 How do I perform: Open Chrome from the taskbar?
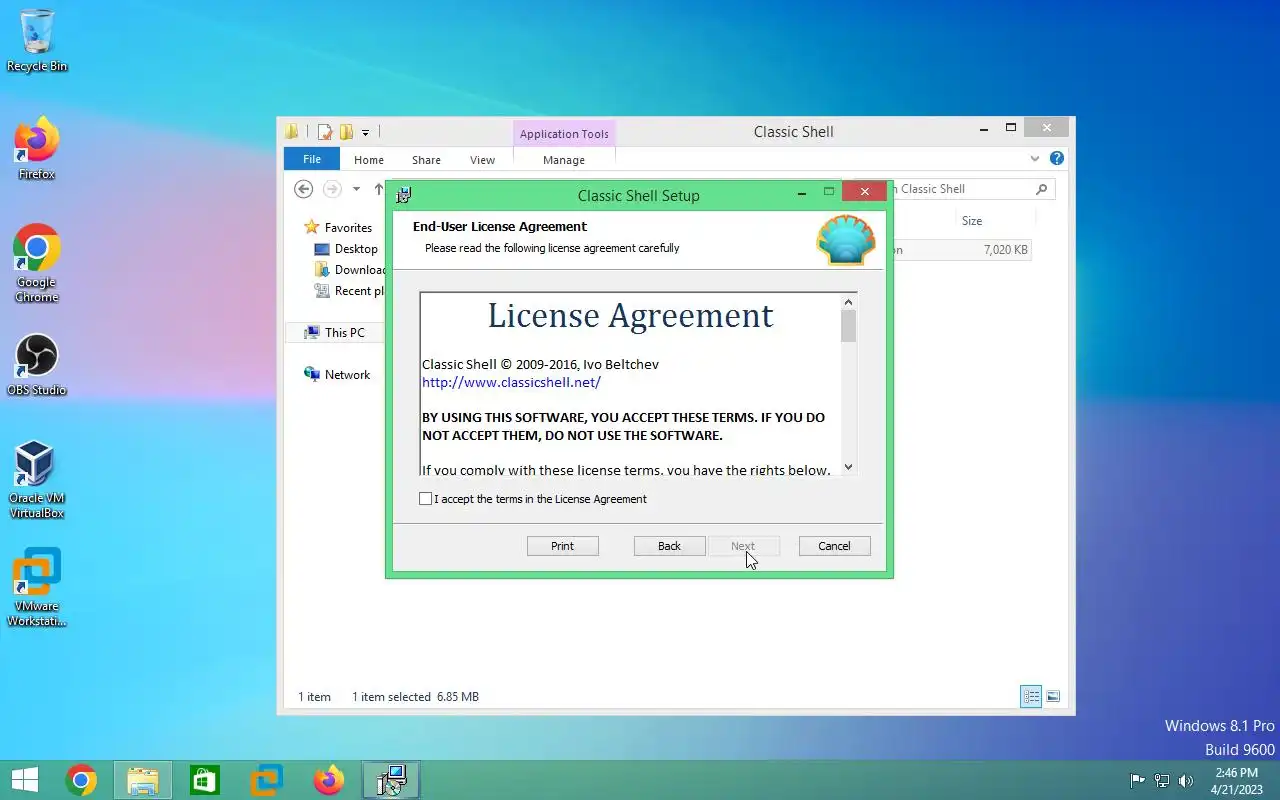(x=81, y=780)
